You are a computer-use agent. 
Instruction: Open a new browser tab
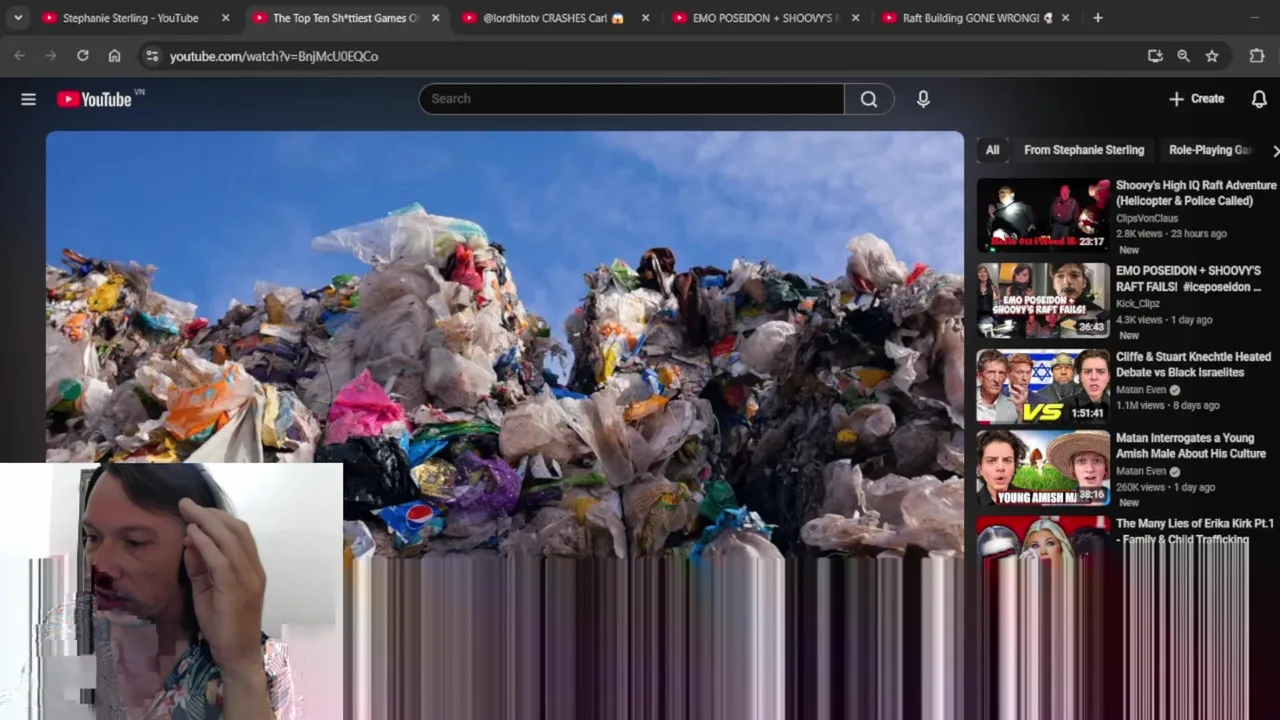[1098, 18]
